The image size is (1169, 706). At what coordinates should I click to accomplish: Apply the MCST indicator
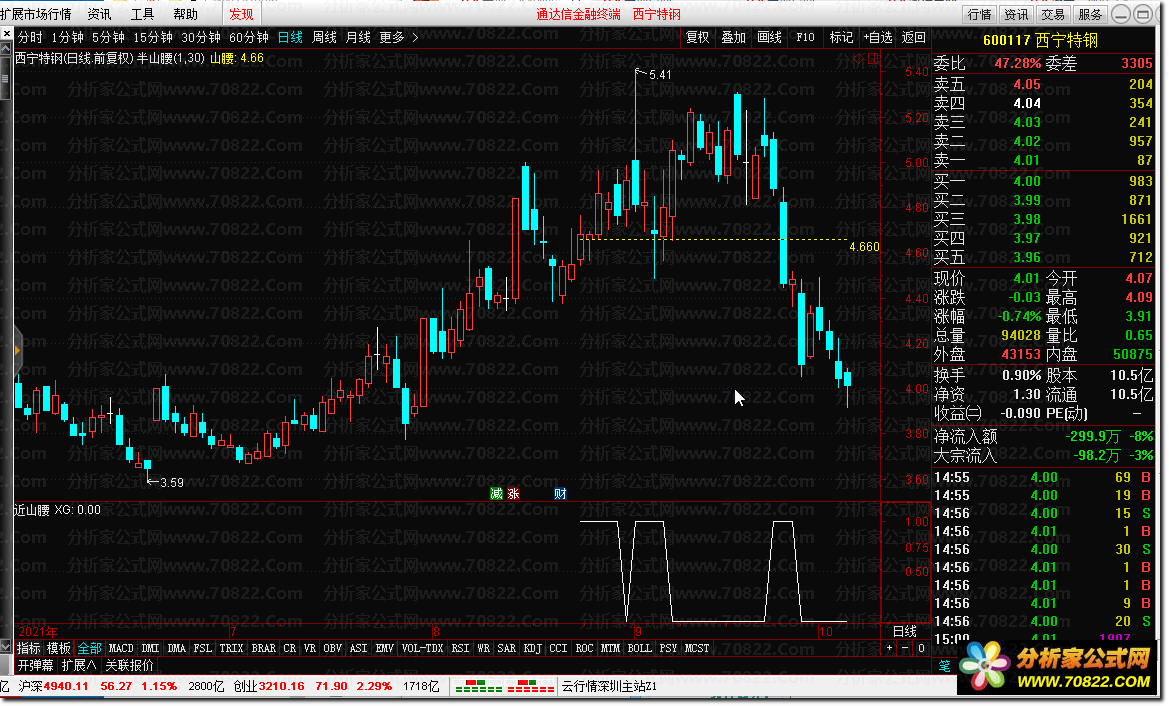click(x=696, y=648)
